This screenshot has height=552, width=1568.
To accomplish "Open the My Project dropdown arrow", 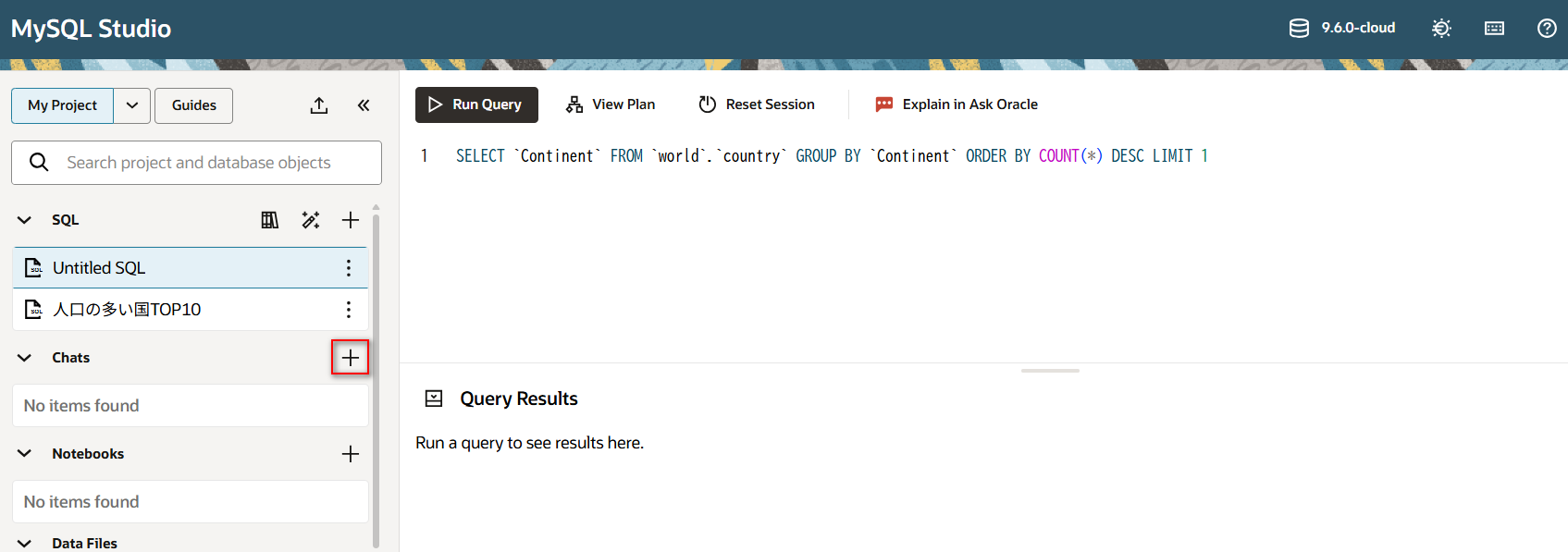I will point(132,105).
